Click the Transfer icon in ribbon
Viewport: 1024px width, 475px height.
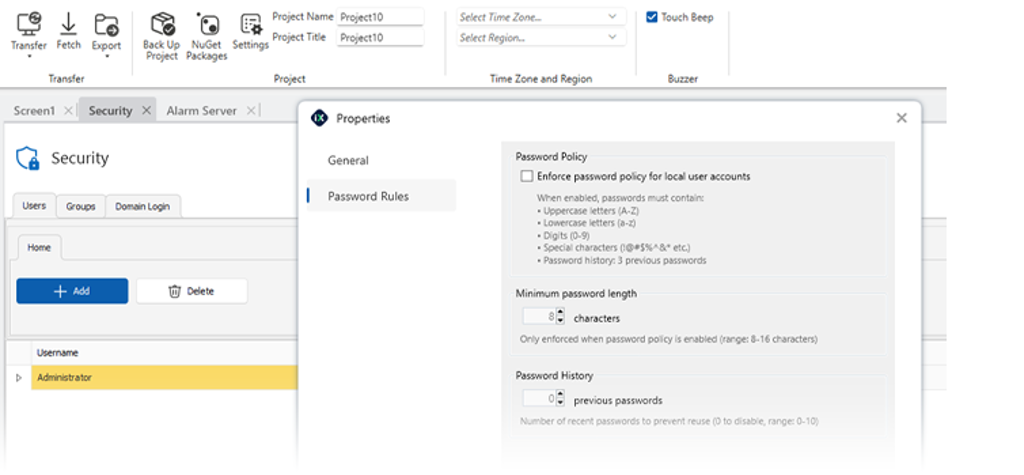pyautogui.click(x=29, y=25)
